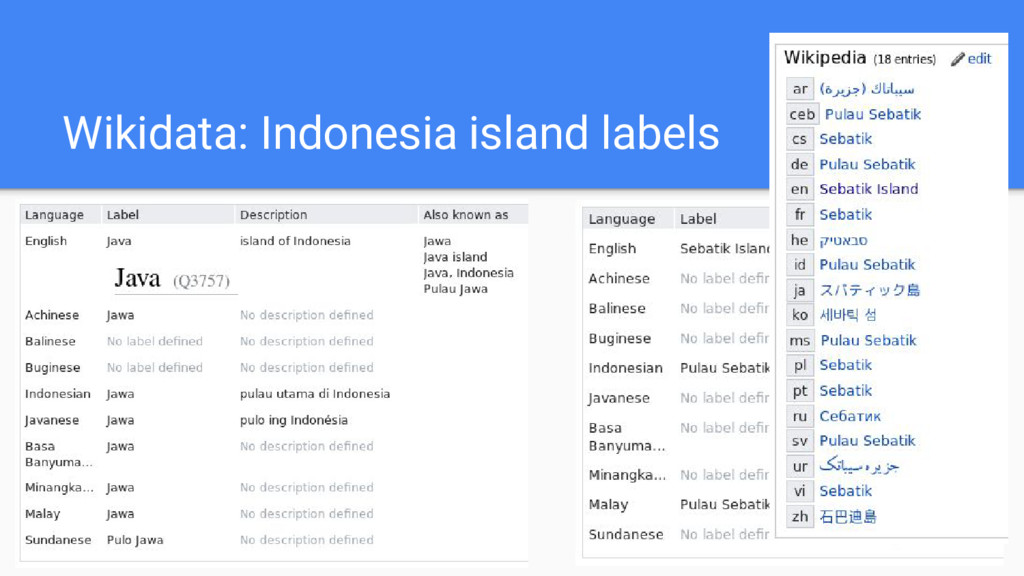This screenshot has height=576, width=1024.
Task: Open the Russian Себатик link
Action: tap(850, 416)
